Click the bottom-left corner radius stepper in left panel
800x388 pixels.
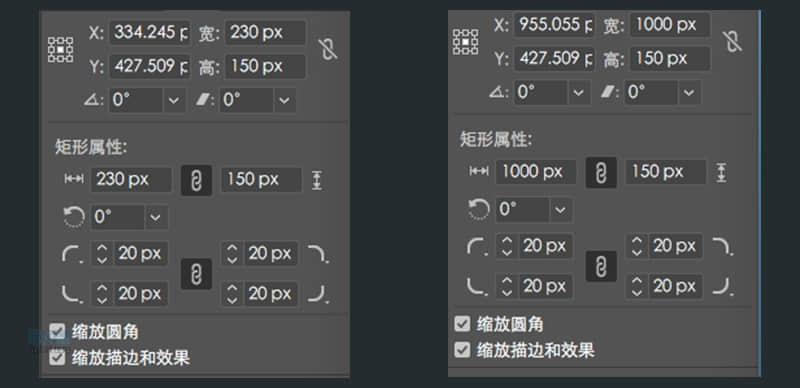click(102, 294)
